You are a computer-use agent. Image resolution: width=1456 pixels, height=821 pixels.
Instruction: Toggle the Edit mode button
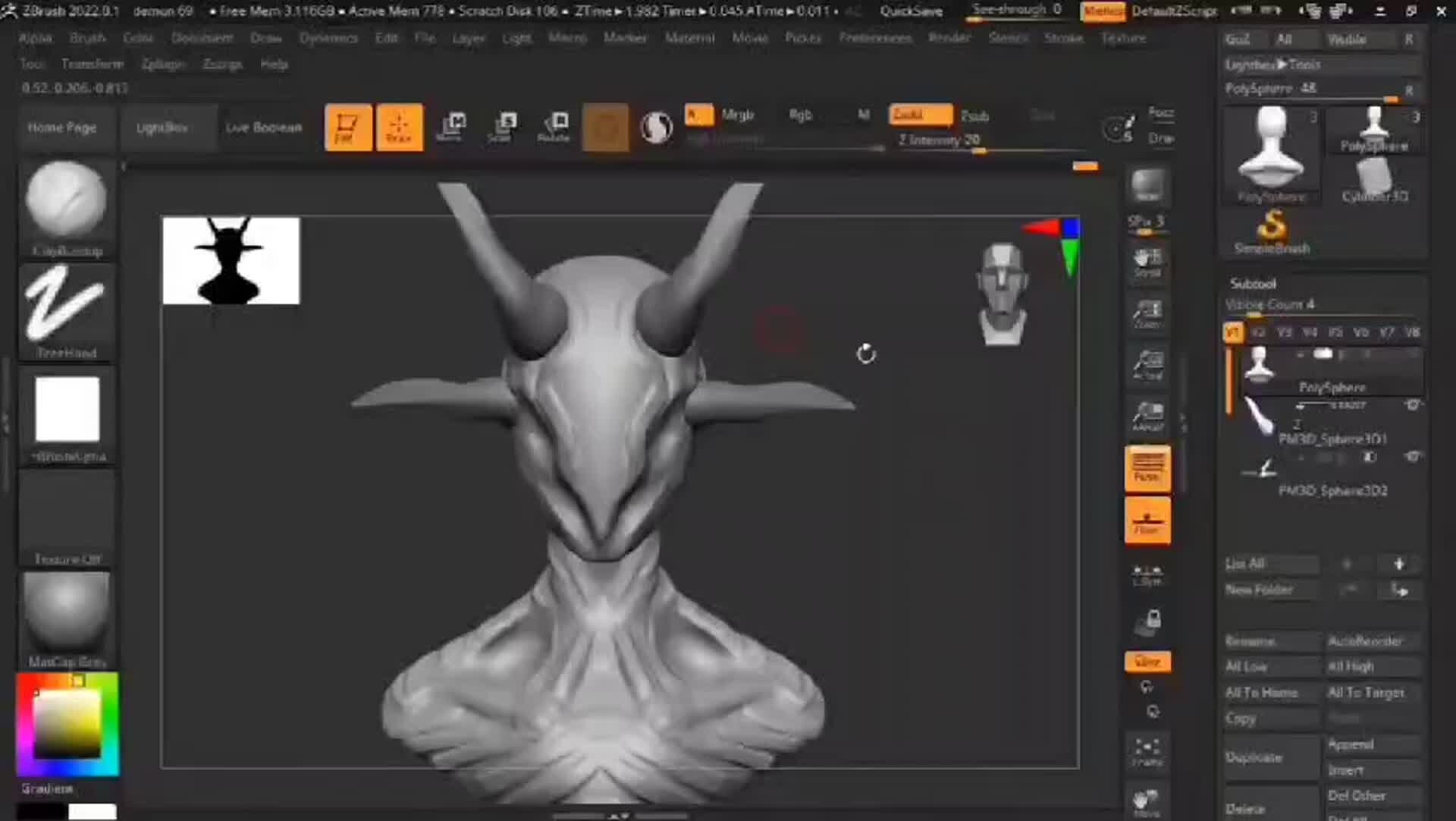click(348, 127)
